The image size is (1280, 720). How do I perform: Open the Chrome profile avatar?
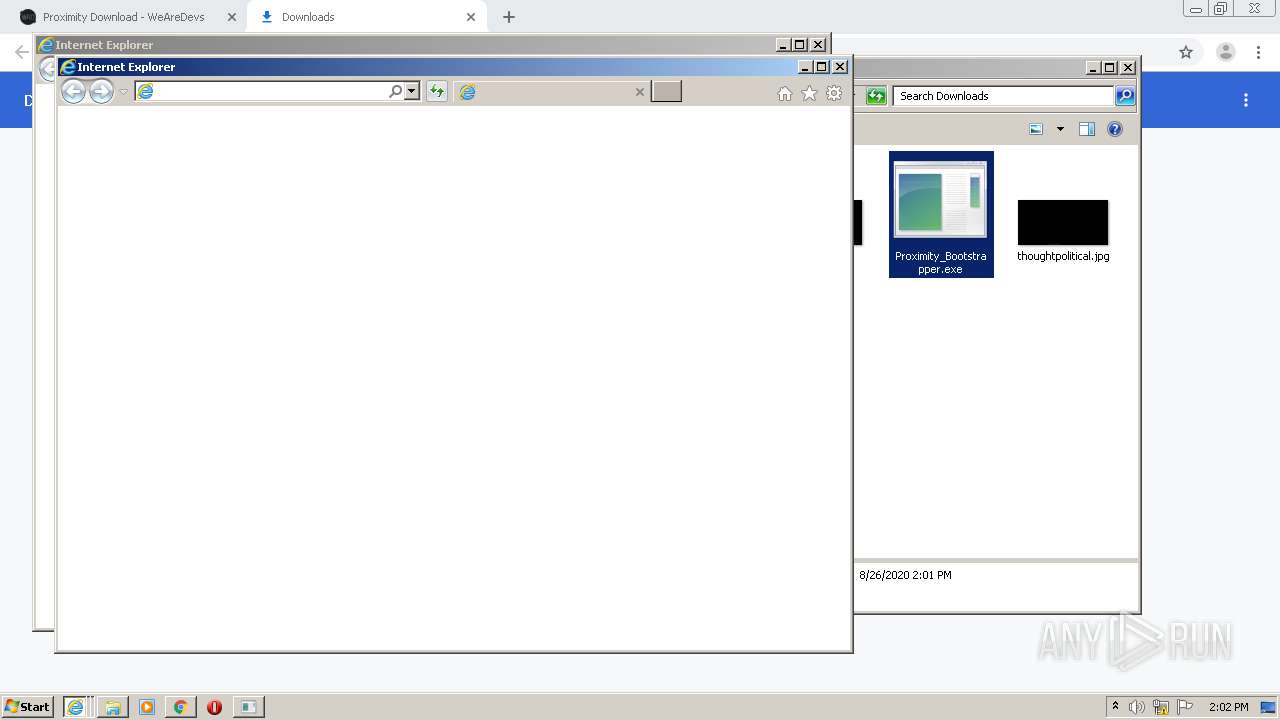[1226, 52]
